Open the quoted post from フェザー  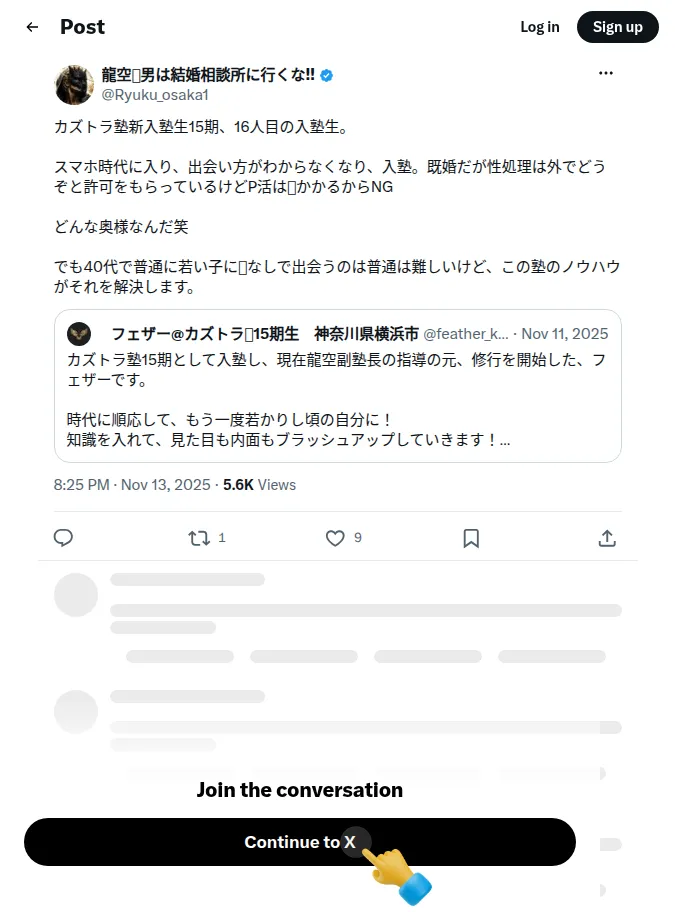click(x=338, y=386)
